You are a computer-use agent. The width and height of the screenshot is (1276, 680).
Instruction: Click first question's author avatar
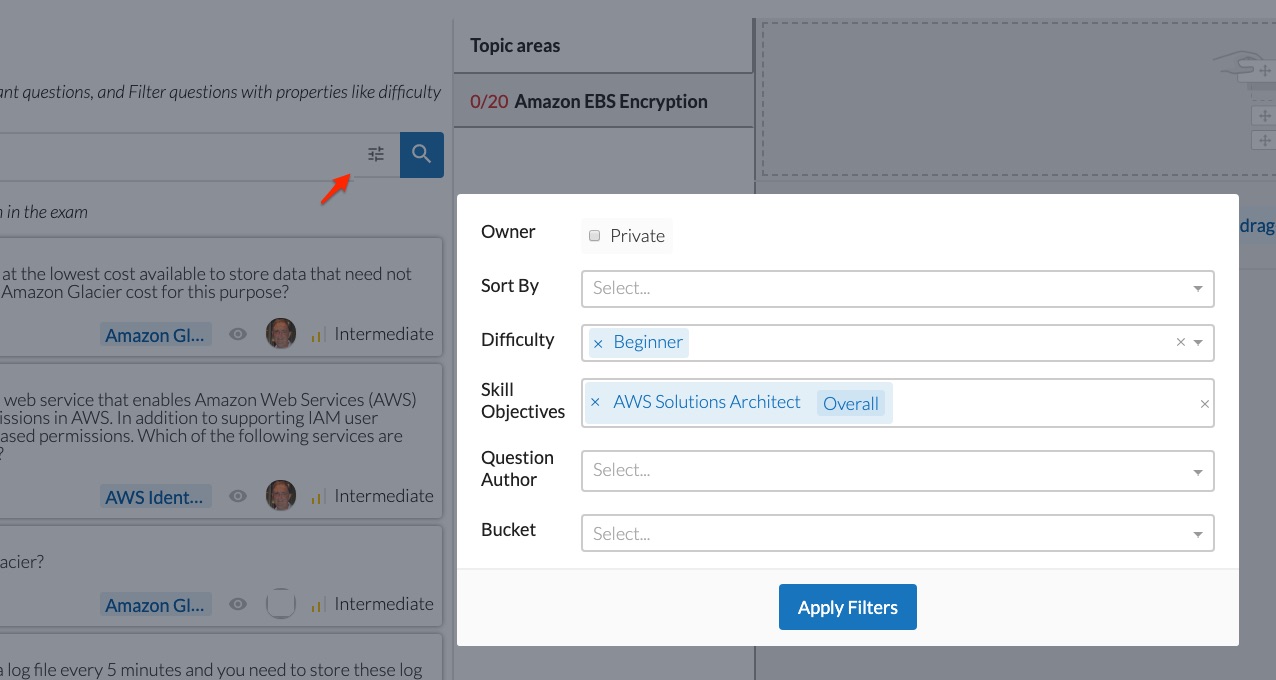tap(281, 334)
